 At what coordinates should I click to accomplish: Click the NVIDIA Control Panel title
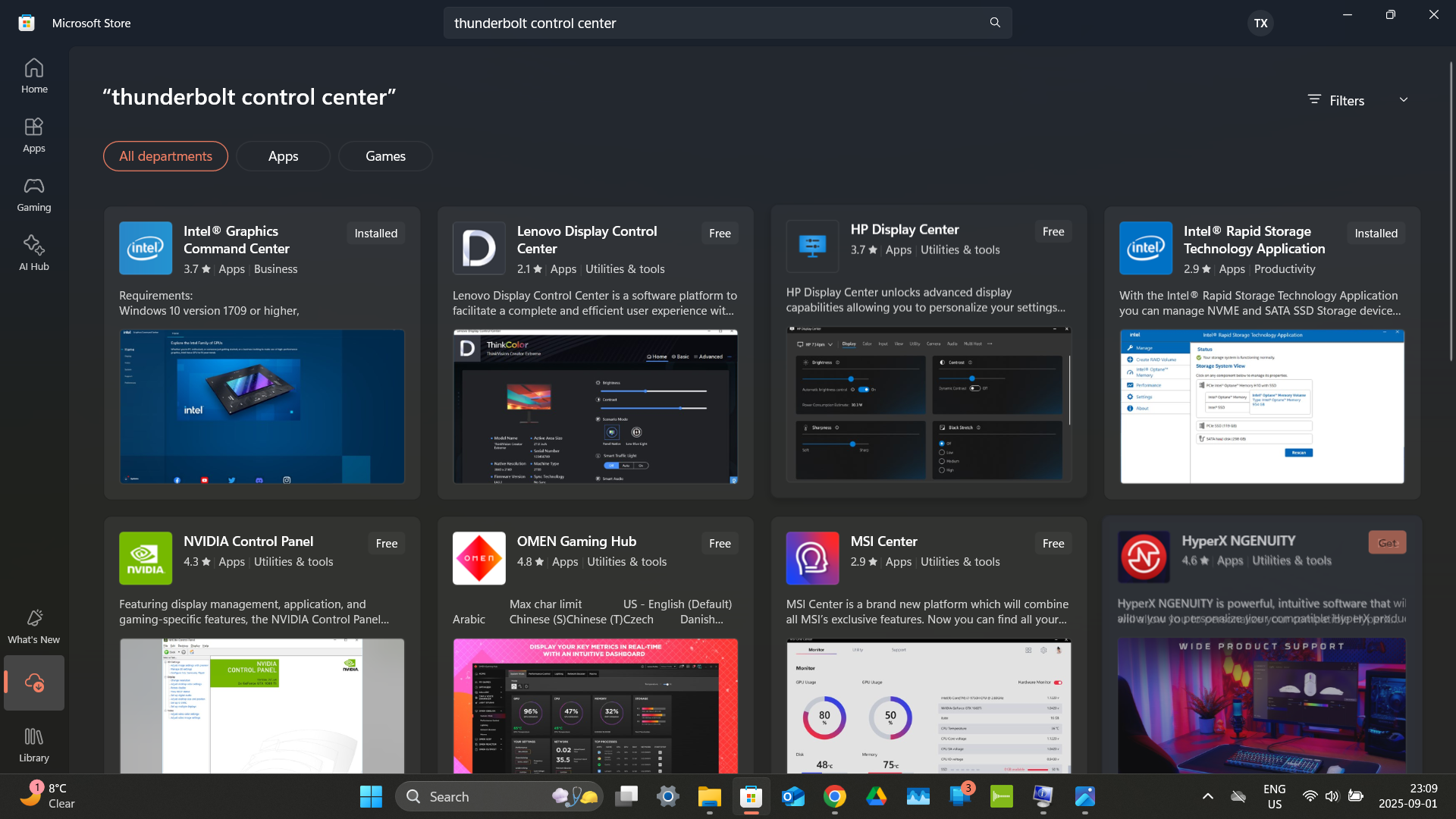tap(248, 541)
